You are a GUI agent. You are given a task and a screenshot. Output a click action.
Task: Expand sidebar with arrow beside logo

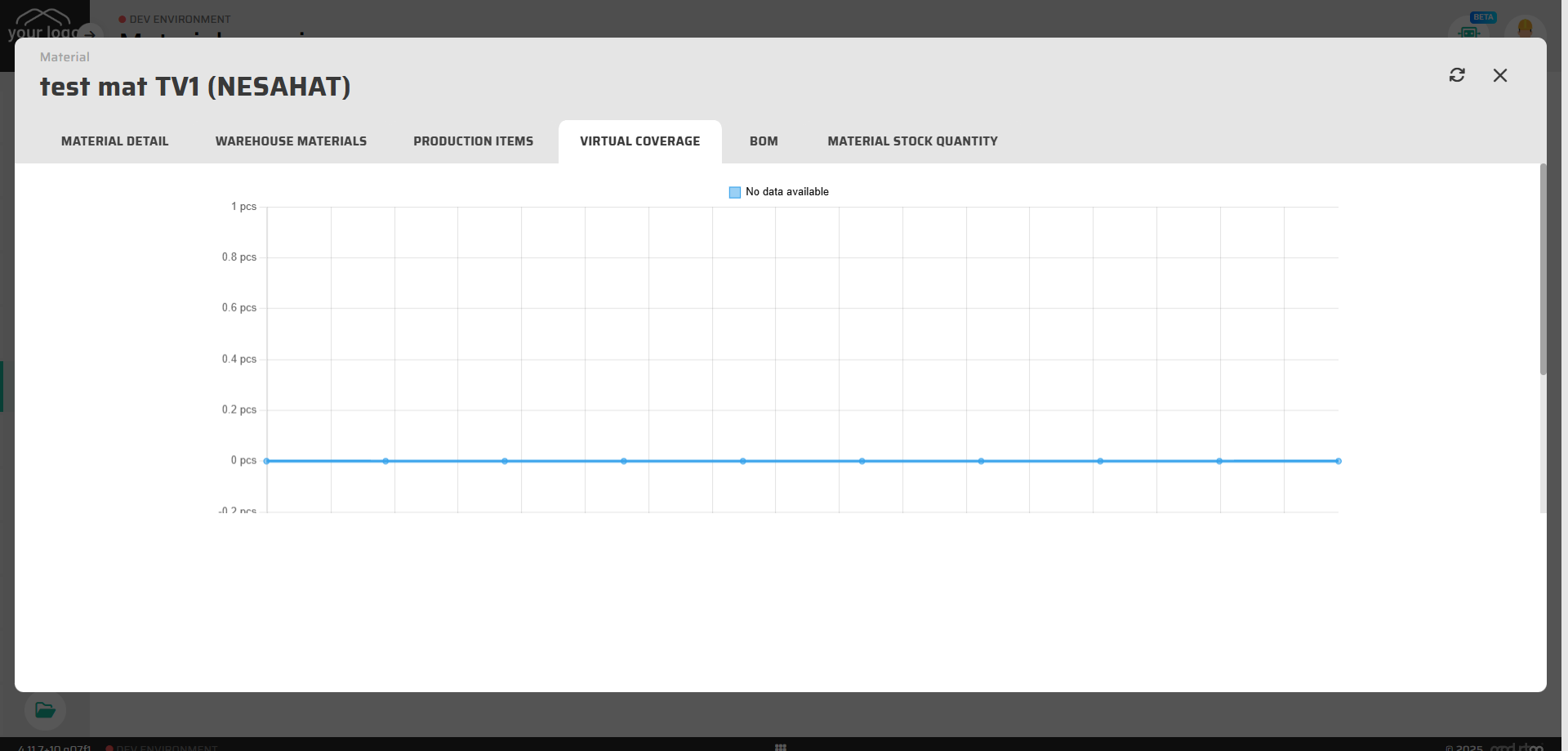click(90, 34)
